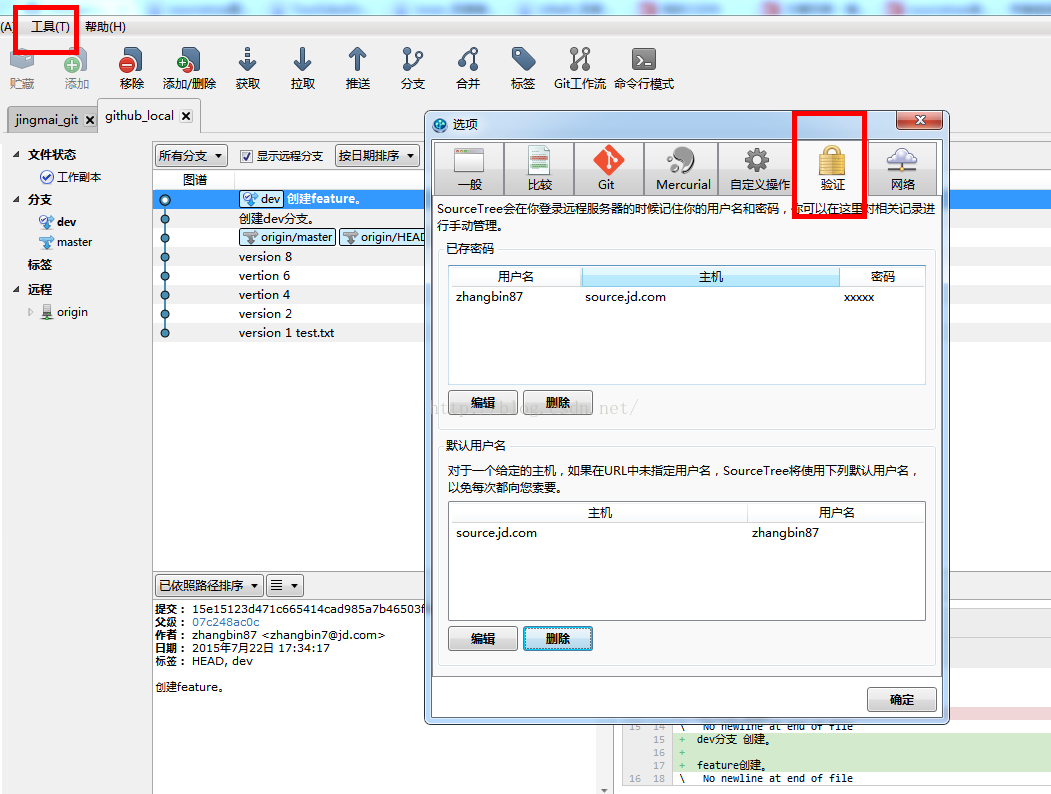Open the Sort by date (按日期排序) dropdown
Viewport: 1051px width, 794px height.
point(377,156)
